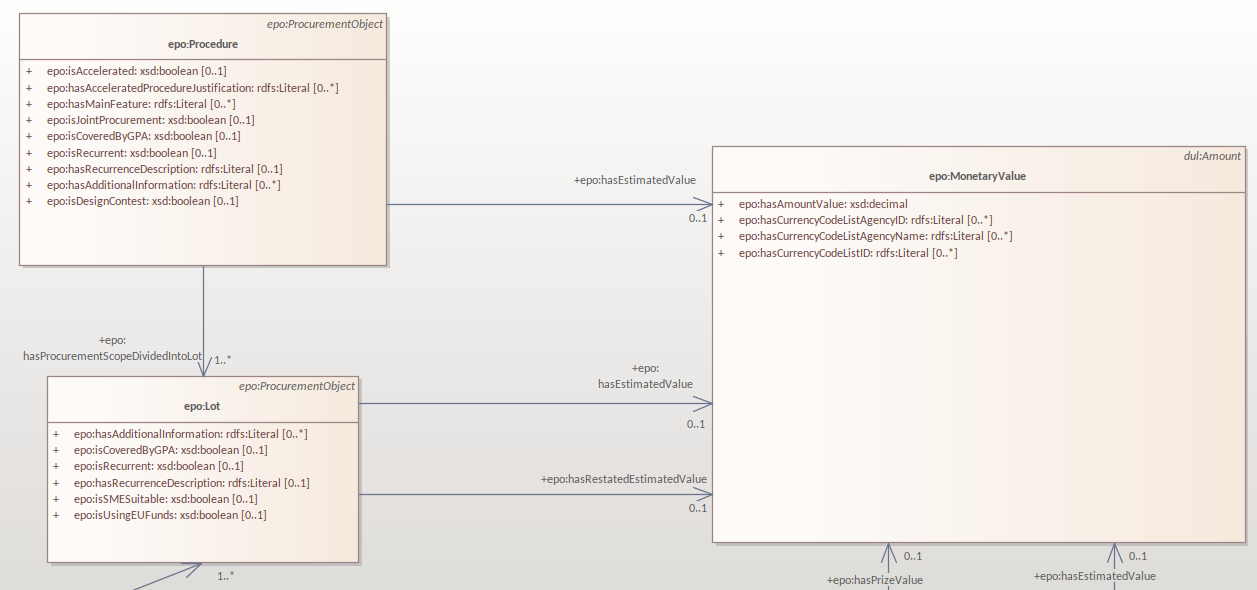Click the plus icon beside epo:isDesignContest attribute
Screen dimensions: 1257x590
pyautogui.click(x=31, y=200)
